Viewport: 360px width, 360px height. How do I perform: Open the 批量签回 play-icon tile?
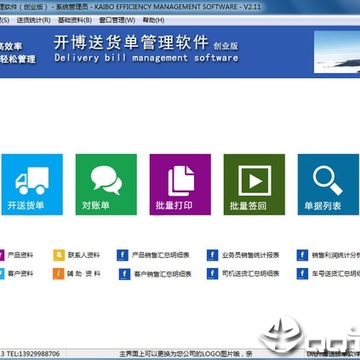click(254, 184)
